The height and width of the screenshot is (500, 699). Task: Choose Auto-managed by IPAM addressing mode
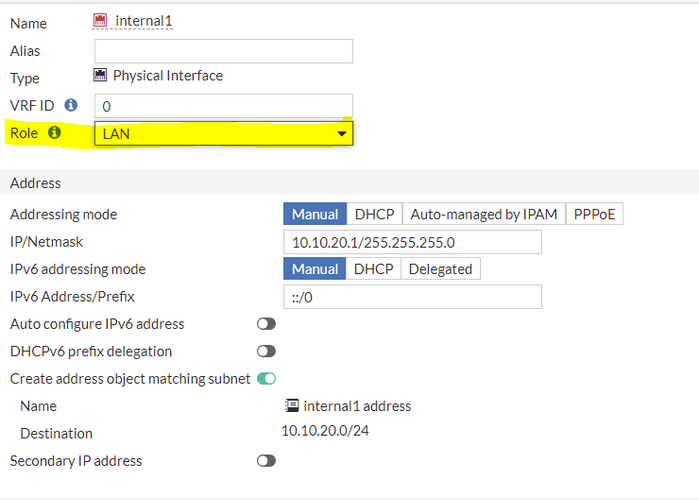tap(483, 214)
